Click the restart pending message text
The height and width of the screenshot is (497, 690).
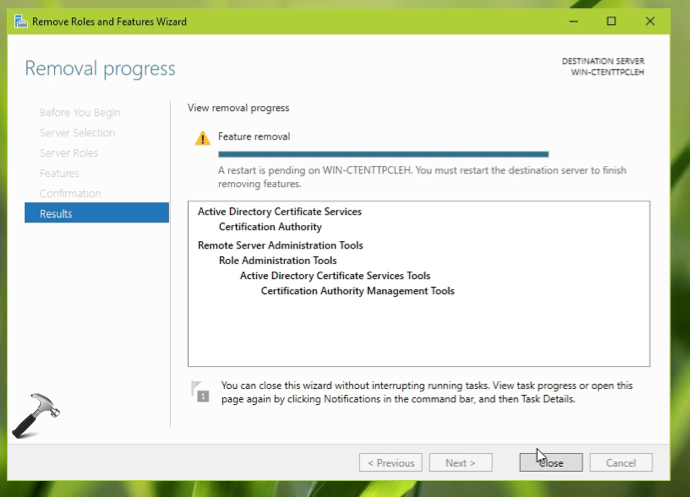click(x=422, y=177)
